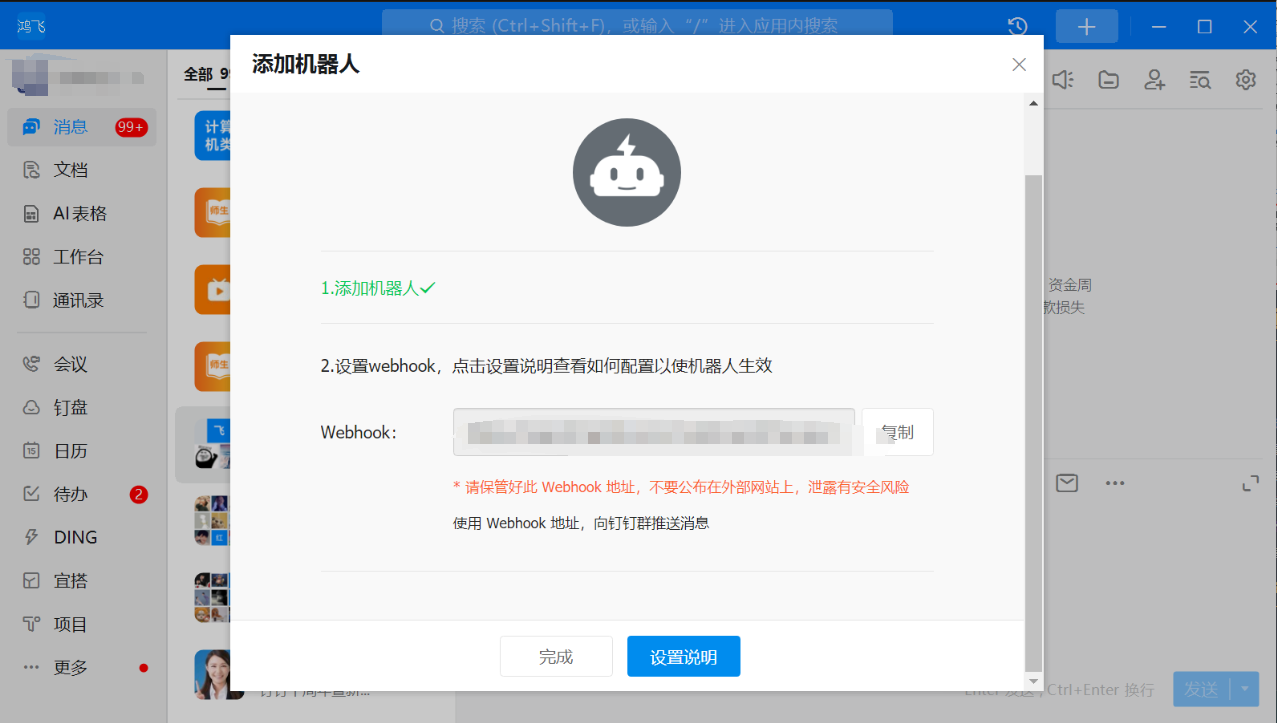1277x723 pixels.
Task: Click the envelope mail icon in chat toolbar
Action: 1067,483
